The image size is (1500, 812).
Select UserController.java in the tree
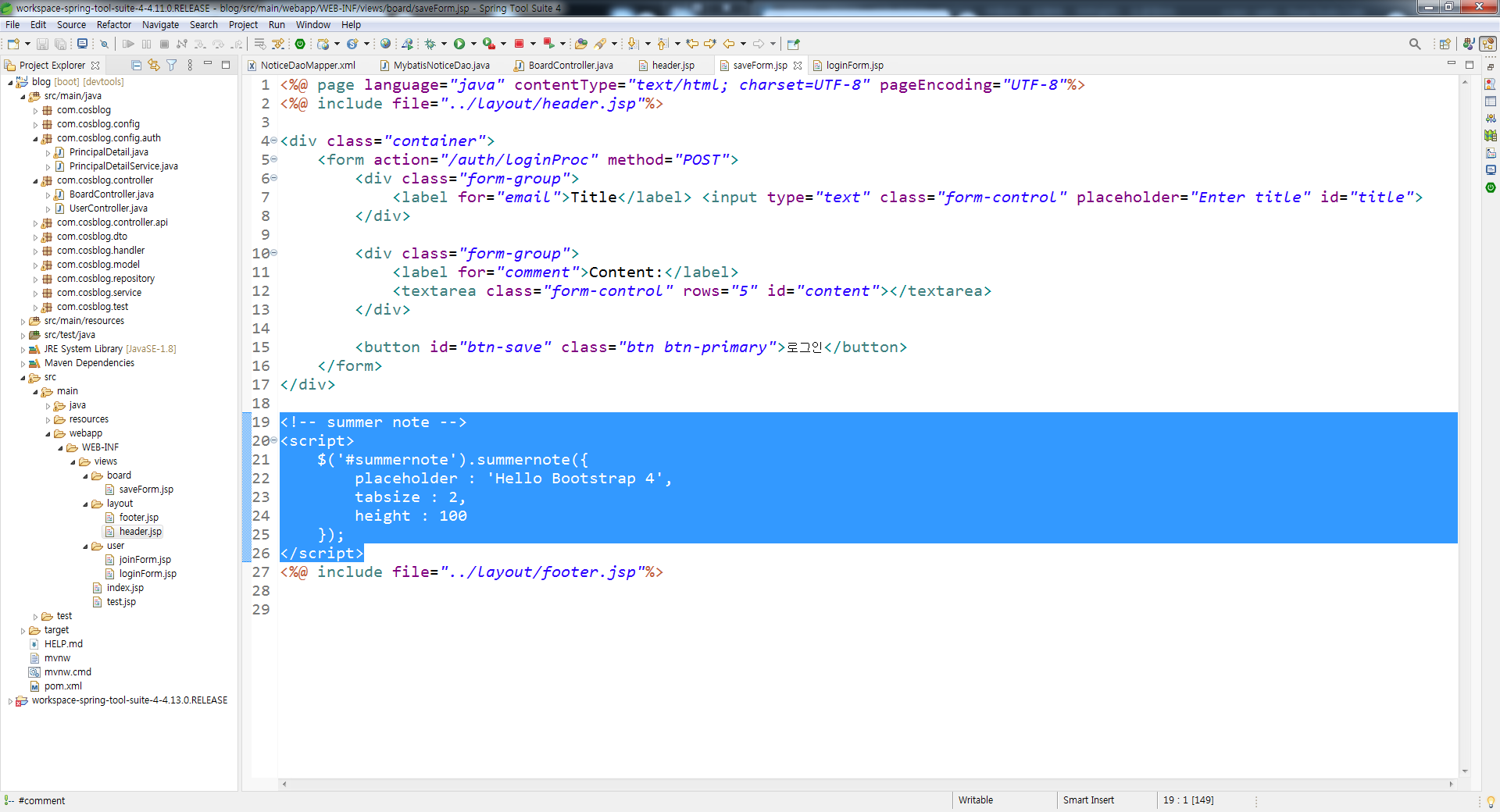click(x=108, y=208)
